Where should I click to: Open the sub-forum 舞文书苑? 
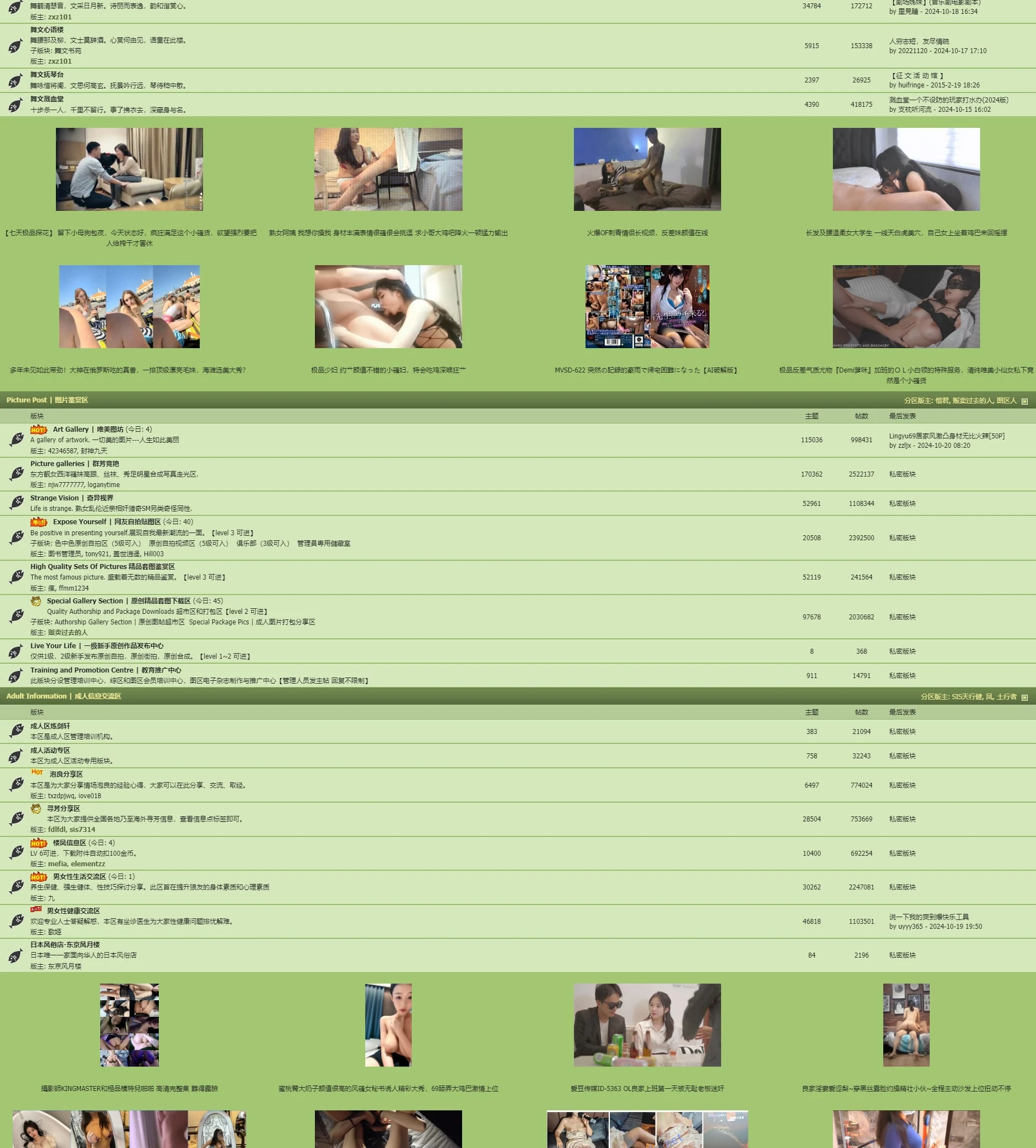click(68, 51)
